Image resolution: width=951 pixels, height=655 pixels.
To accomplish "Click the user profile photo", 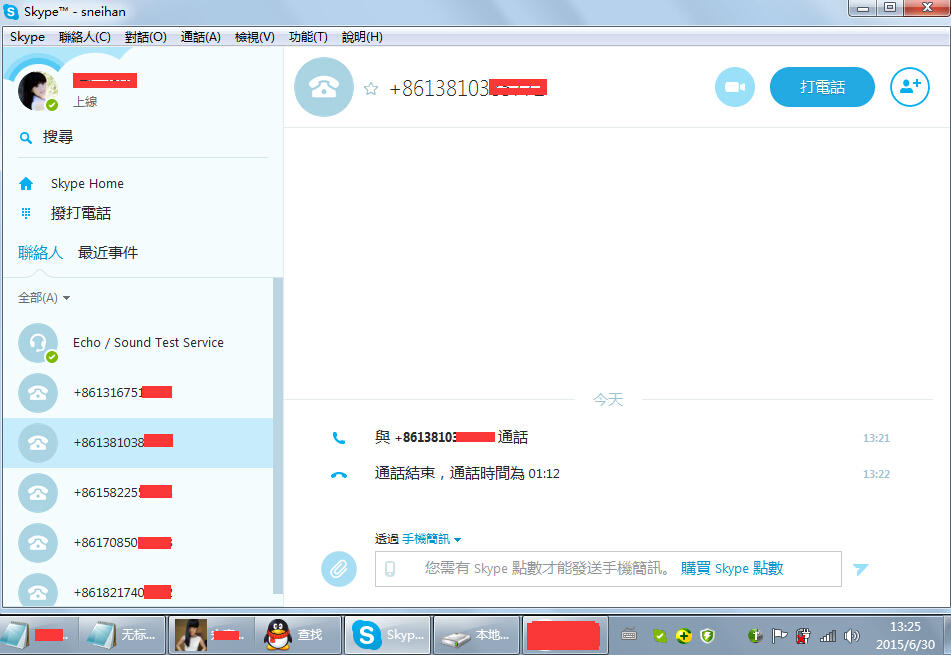I will pyautogui.click(x=37, y=90).
